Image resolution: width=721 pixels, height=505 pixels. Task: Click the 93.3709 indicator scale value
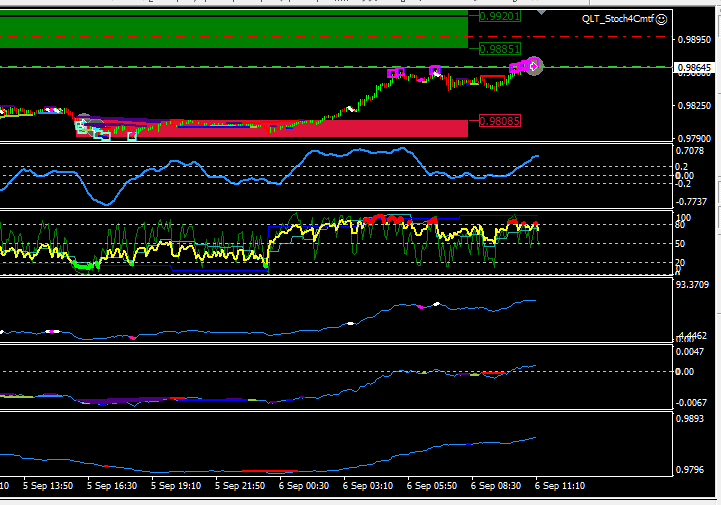tap(692, 285)
